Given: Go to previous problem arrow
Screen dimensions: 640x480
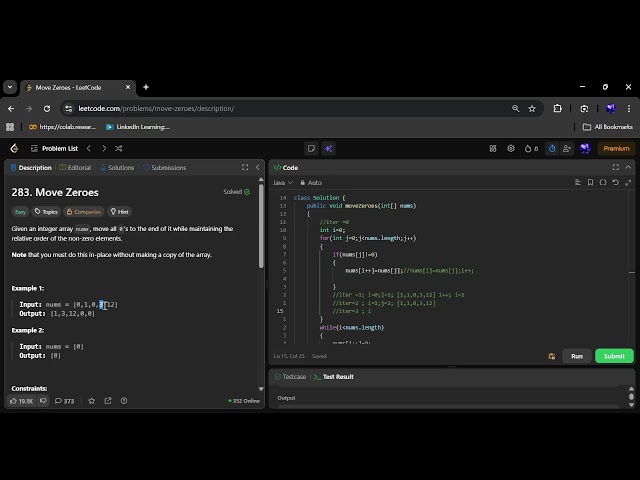Looking at the screenshot, I should [x=89, y=149].
